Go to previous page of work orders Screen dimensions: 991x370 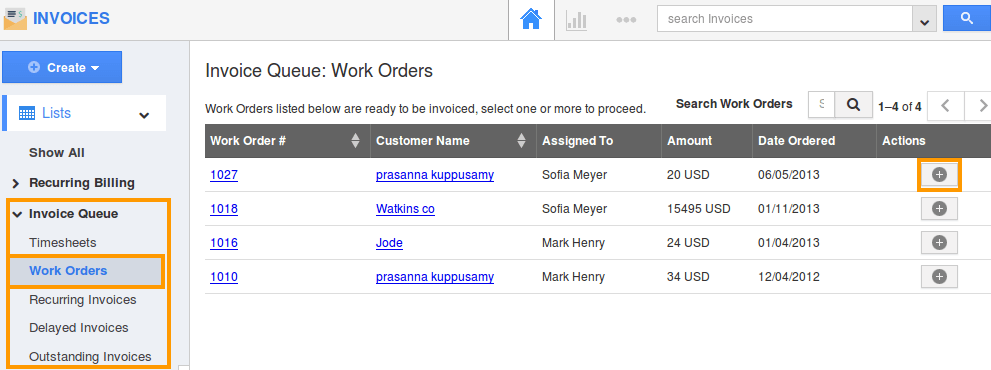[945, 106]
